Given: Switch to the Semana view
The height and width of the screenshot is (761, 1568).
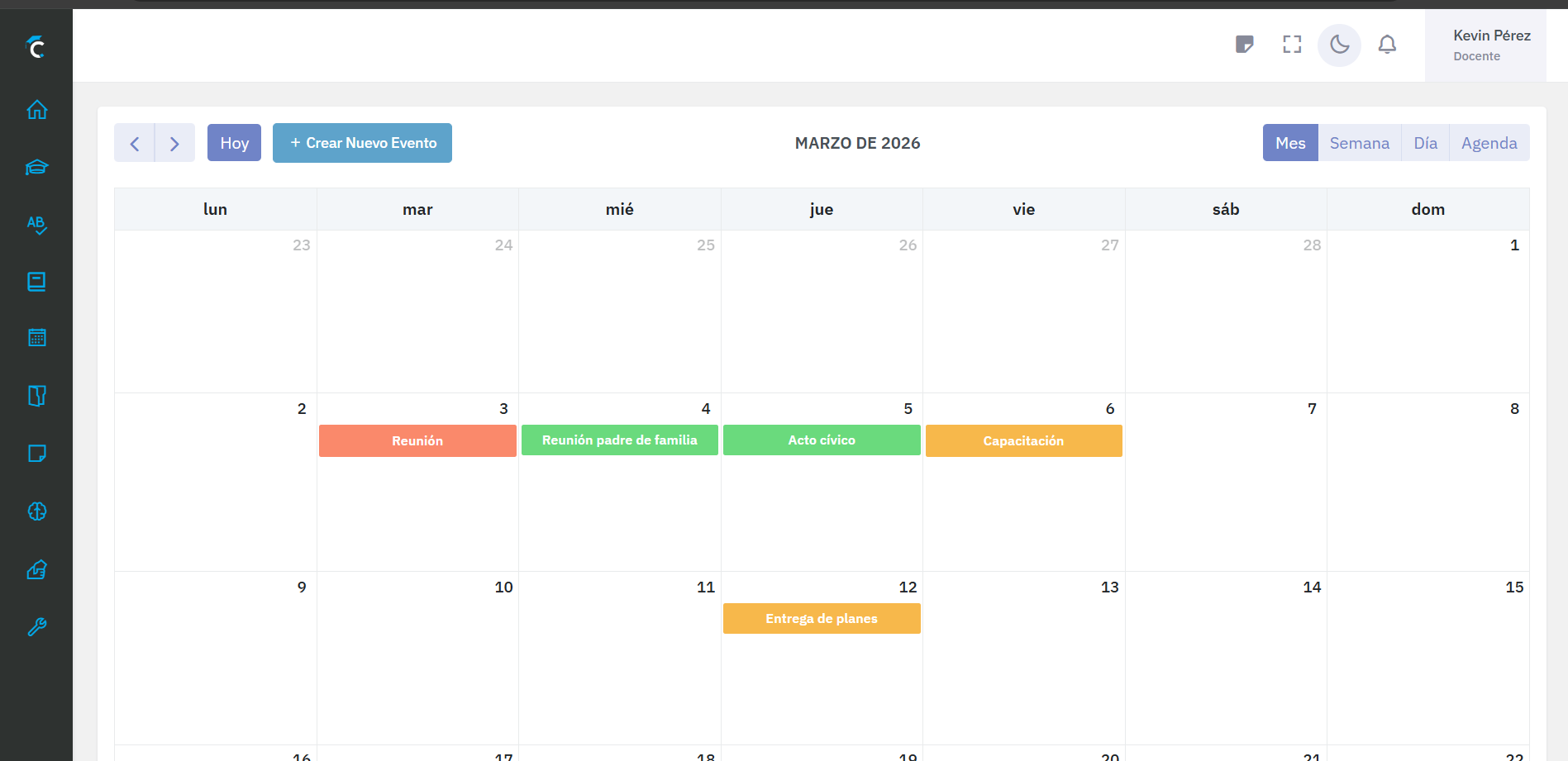Looking at the screenshot, I should pyautogui.click(x=1359, y=142).
